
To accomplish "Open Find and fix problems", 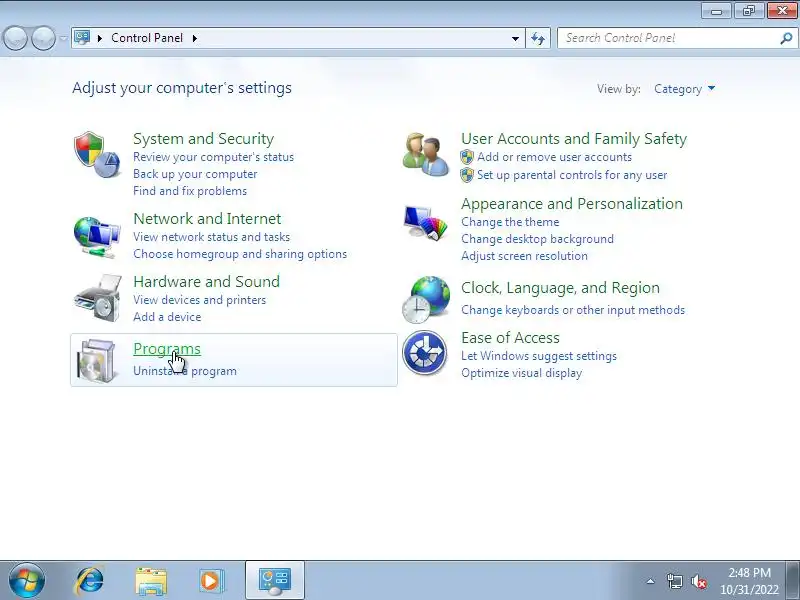I will coord(190,191).
